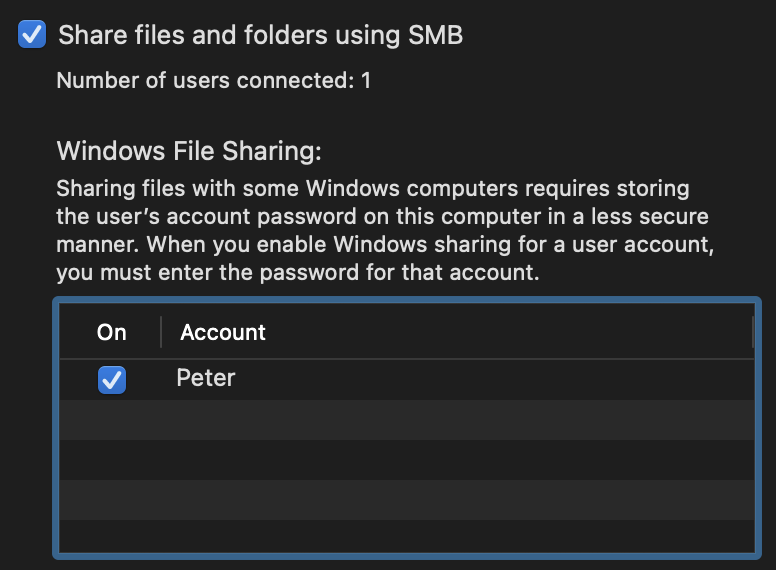
Task: Click the Account column header
Action: [223, 333]
